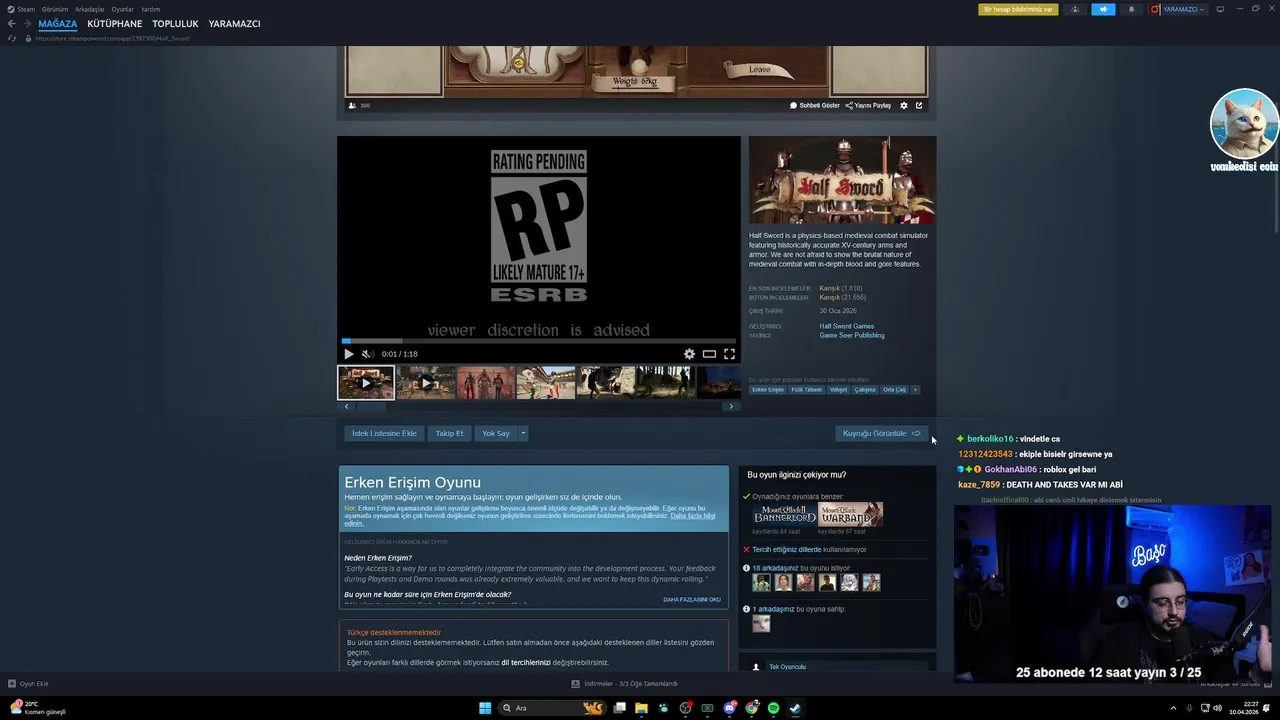Open the notifications bell icon
This screenshot has width=1280, height=720.
point(1131,9)
